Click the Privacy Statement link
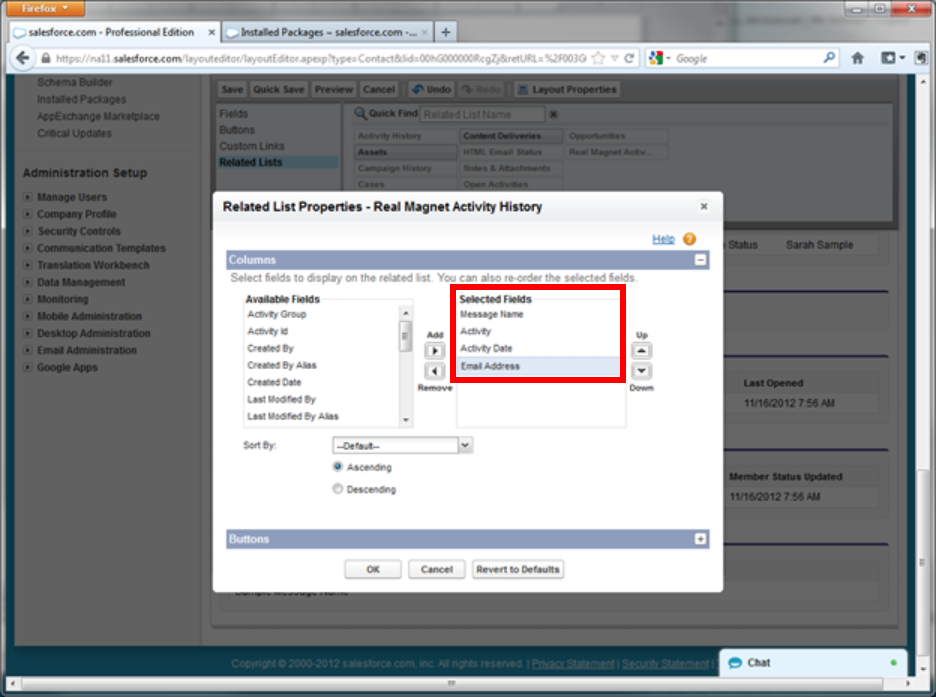936x697 pixels. (x=573, y=664)
